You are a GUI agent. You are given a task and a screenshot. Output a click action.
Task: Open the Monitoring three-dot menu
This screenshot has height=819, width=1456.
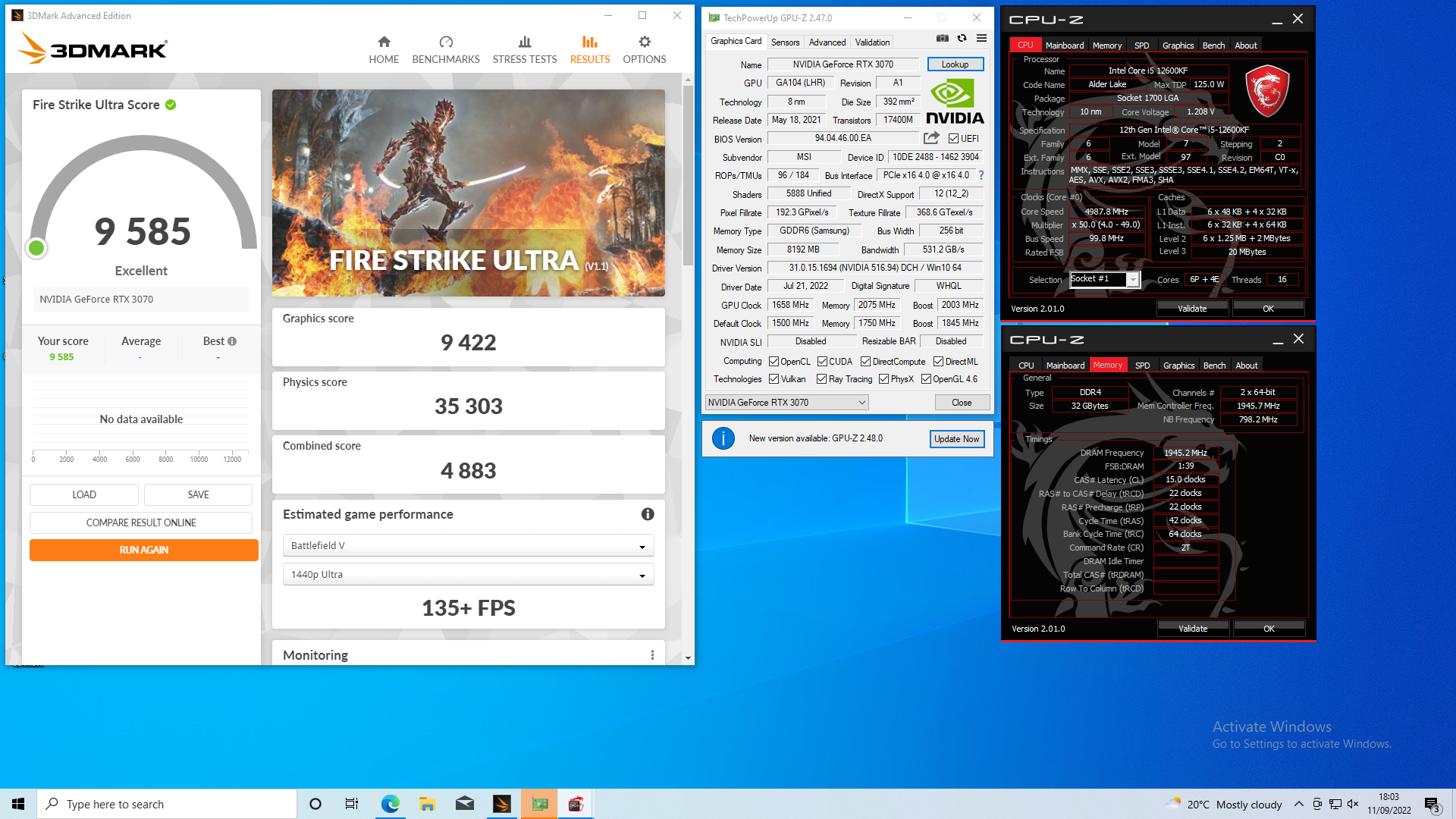(x=652, y=655)
